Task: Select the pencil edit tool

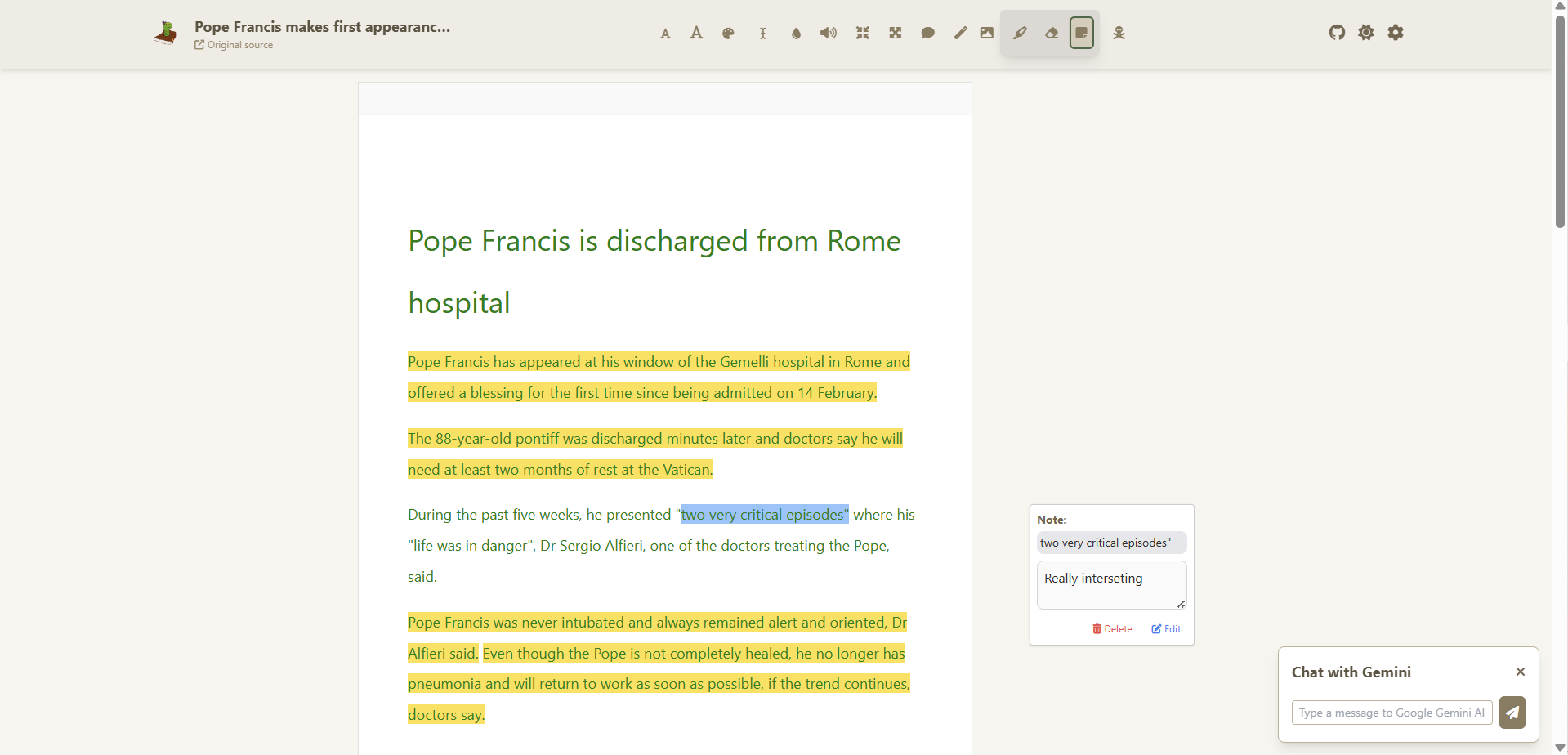Action: tap(960, 34)
